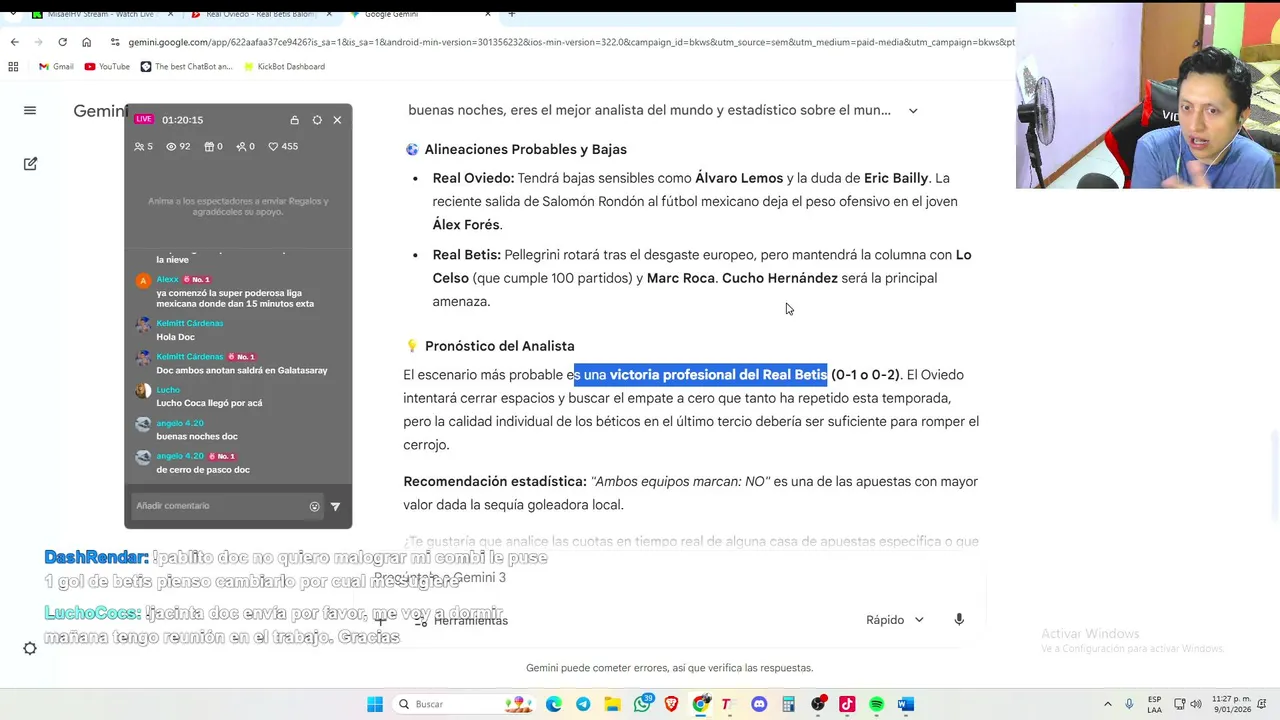Expand the collapsed prompt with the chevron
The height and width of the screenshot is (720, 1280).
[x=913, y=111]
